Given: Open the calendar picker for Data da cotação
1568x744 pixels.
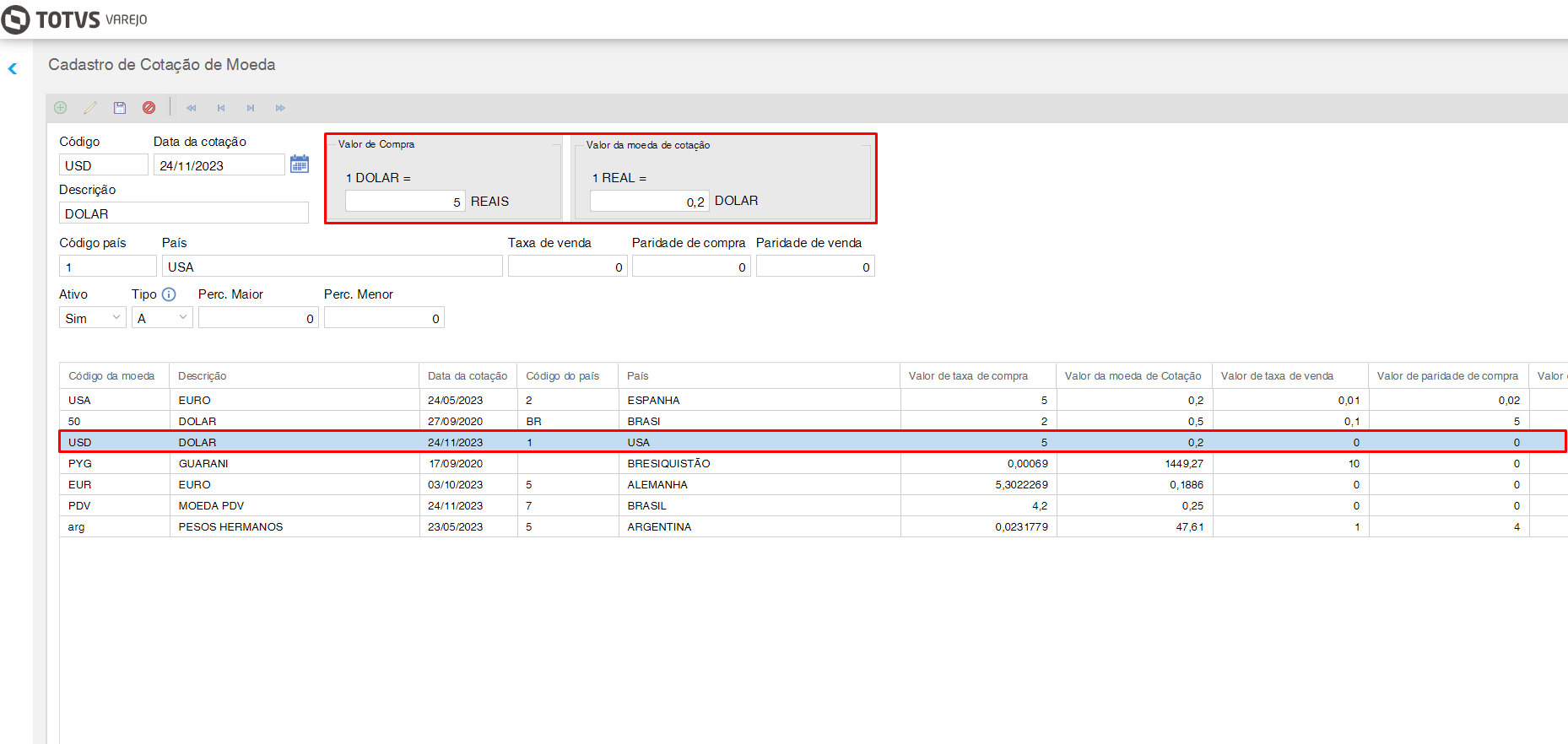Looking at the screenshot, I should 300,164.
